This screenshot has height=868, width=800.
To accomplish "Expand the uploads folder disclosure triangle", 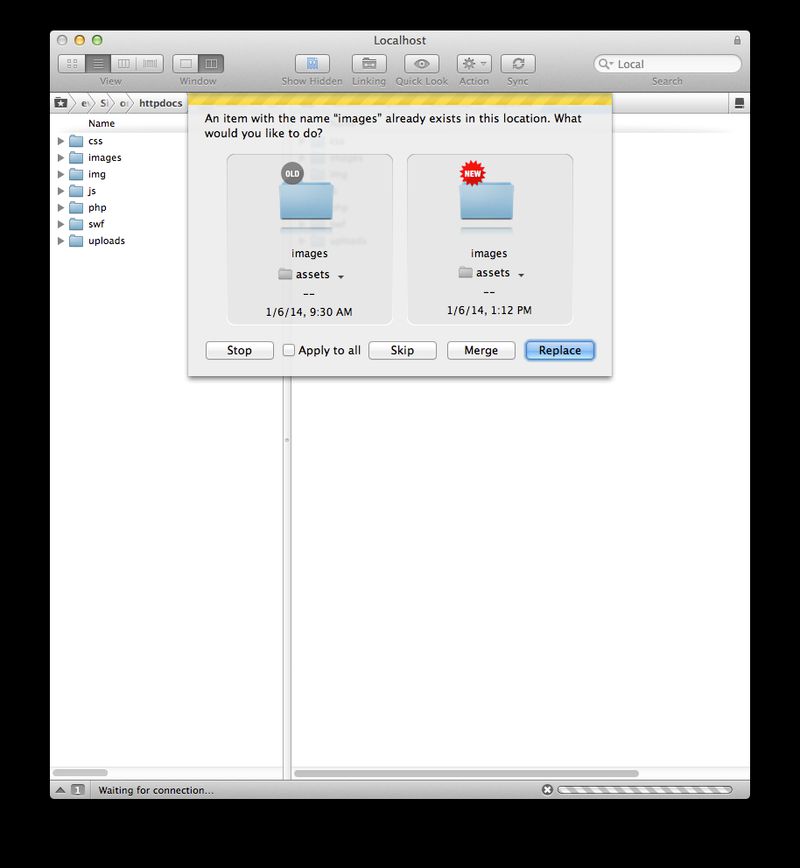I will click(x=61, y=241).
